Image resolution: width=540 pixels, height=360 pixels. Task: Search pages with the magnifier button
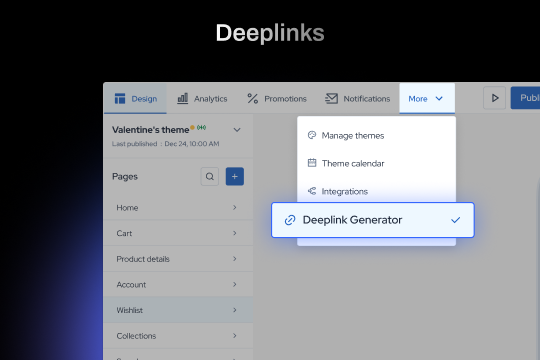coord(210,176)
